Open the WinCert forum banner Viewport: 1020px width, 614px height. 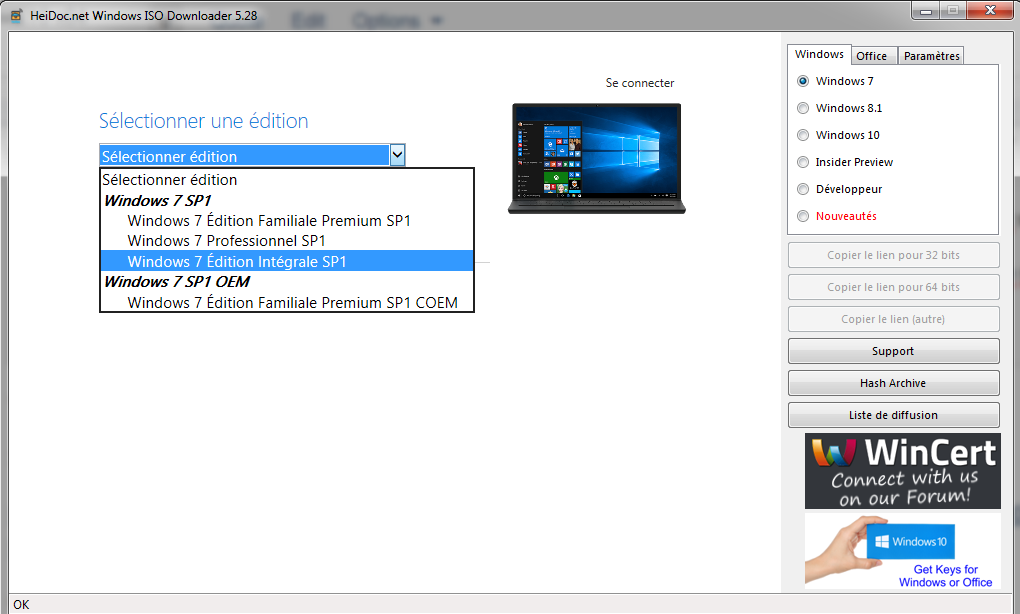(902, 471)
